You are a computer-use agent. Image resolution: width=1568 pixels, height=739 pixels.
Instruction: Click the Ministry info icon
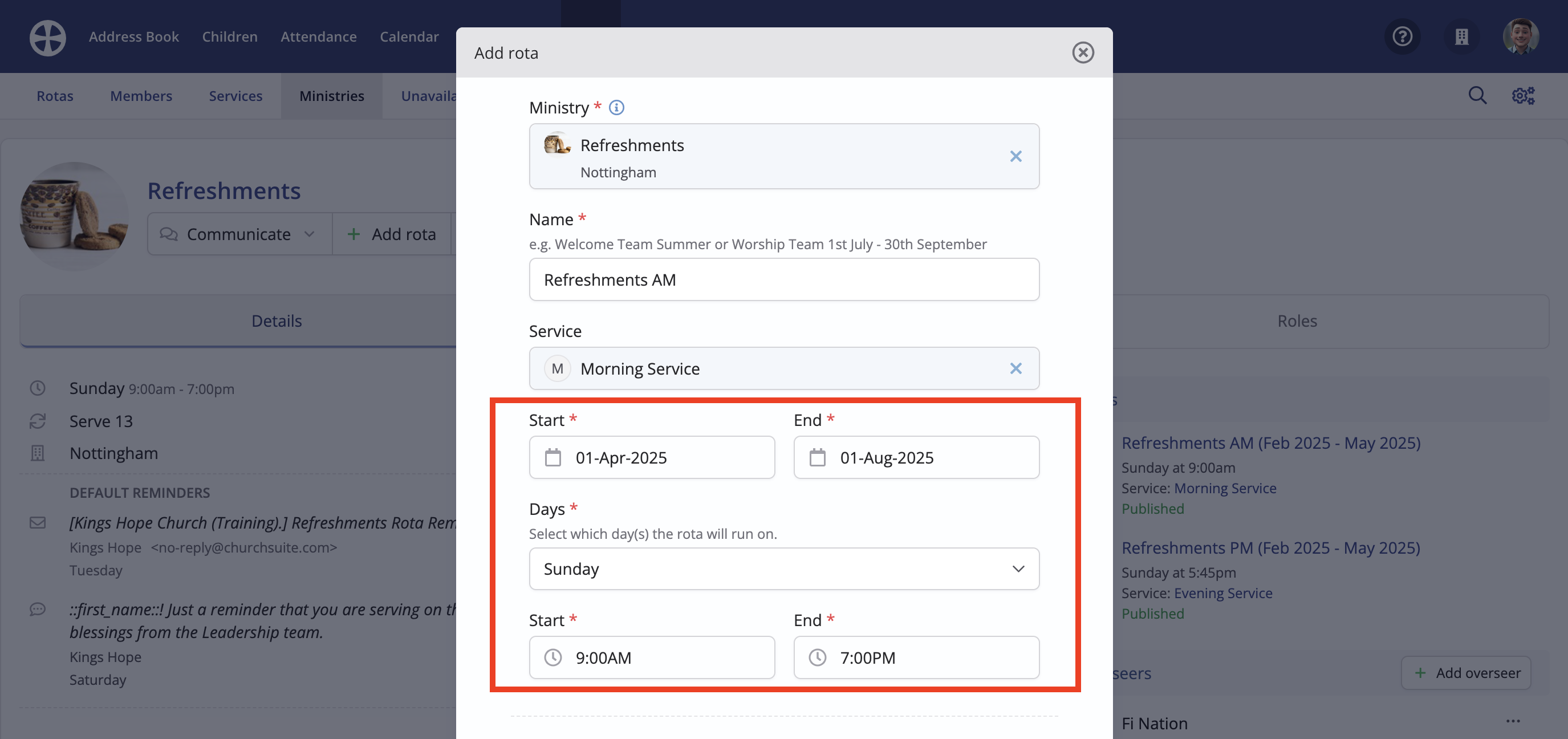616,108
